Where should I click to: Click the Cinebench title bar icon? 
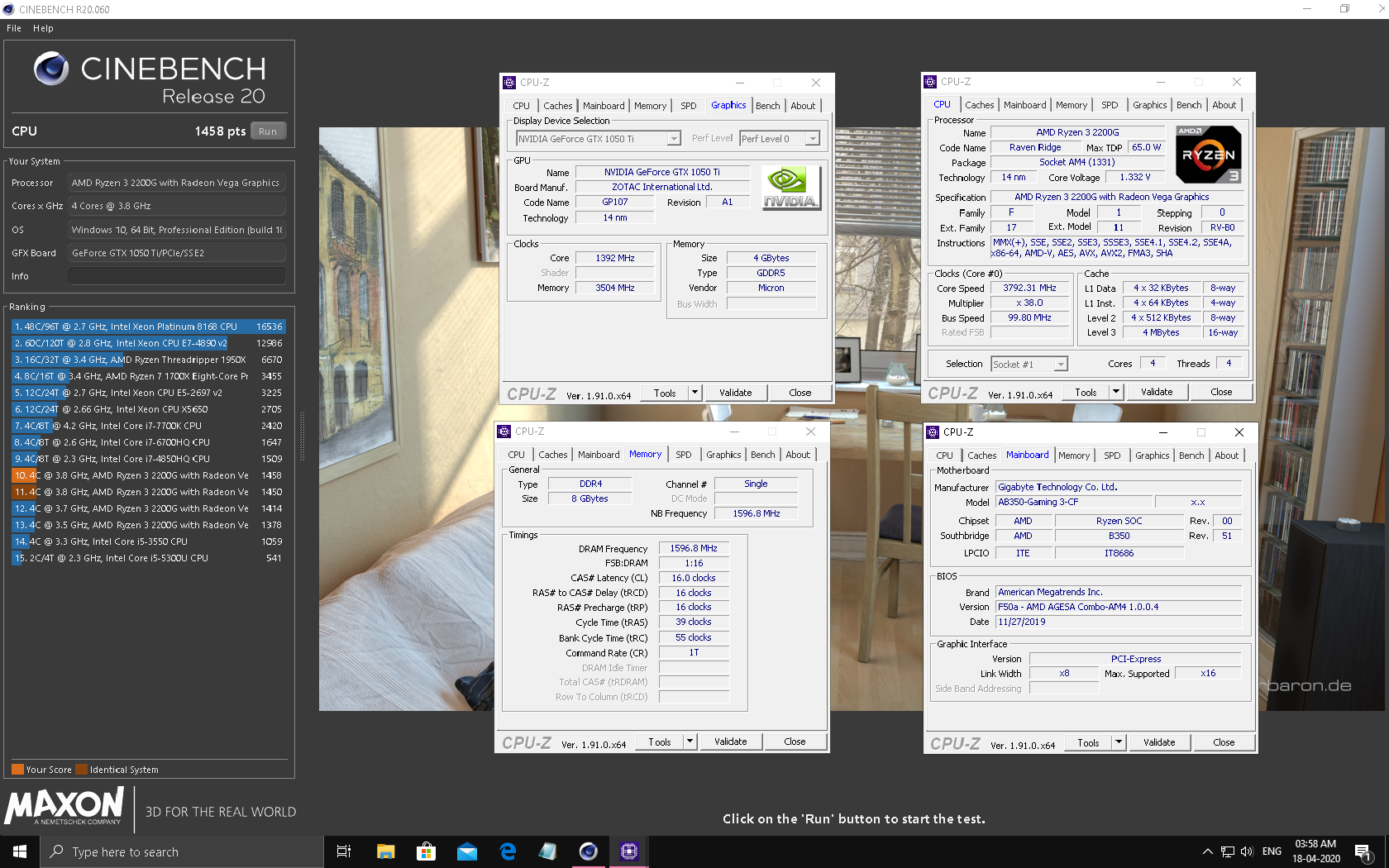(x=9, y=9)
